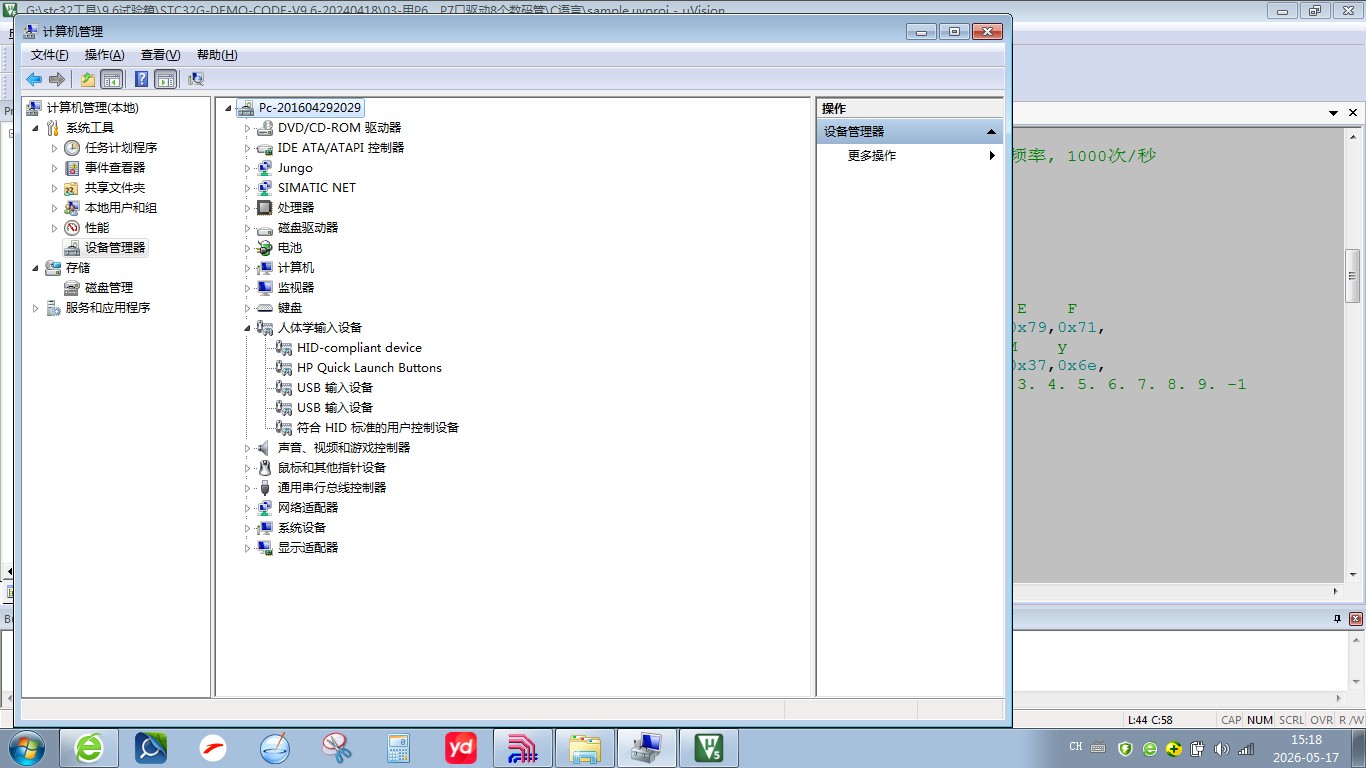Open the 查看(V) menu
The height and width of the screenshot is (768, 1366).
tap(161, 55)
